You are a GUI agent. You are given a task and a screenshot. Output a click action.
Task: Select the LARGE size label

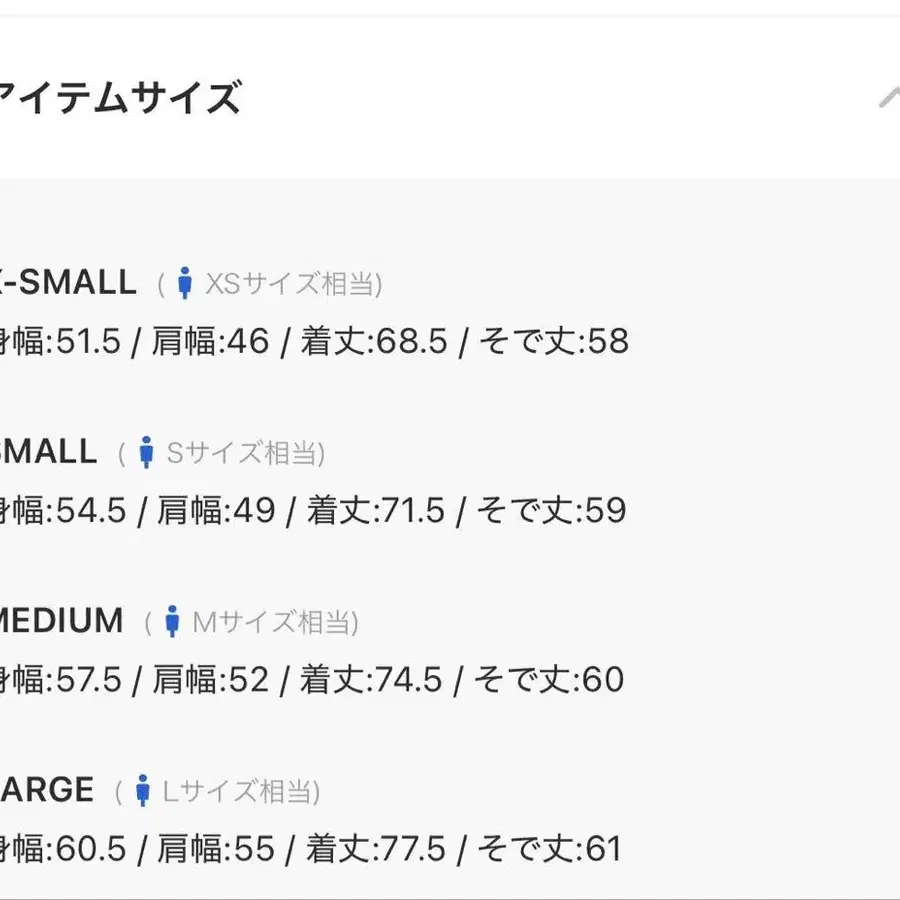tap(46, 790)
